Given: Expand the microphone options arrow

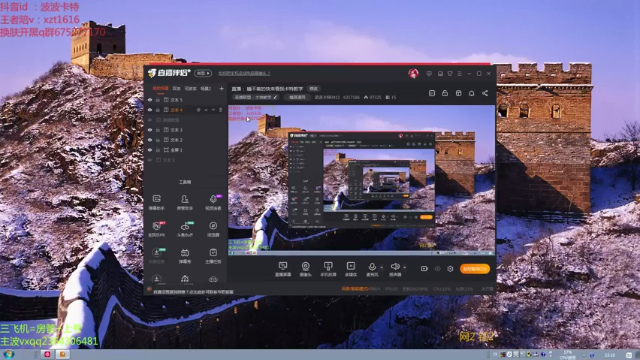Looking at the screenshot, I should pos(382,268).
